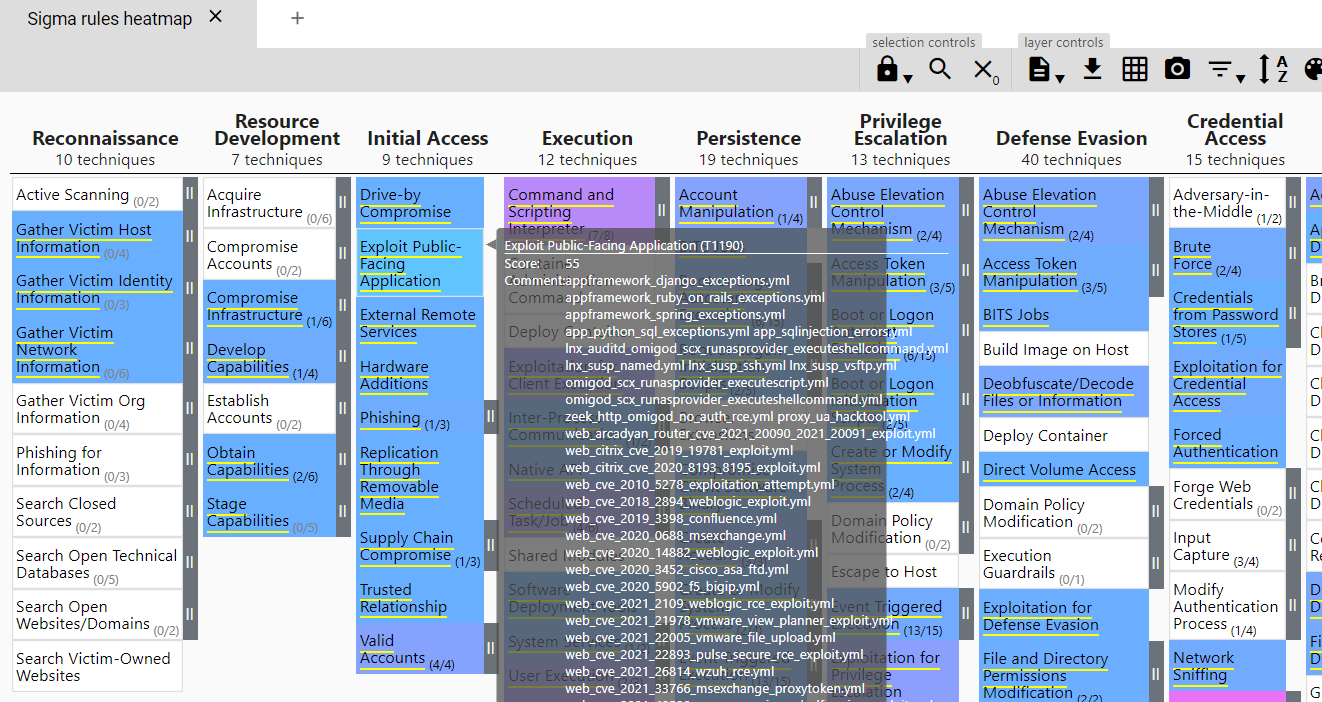Expand Compromise Infrastructure sub-techniques handle
This screenshot has height=702, width=1322.
point(342,306)
